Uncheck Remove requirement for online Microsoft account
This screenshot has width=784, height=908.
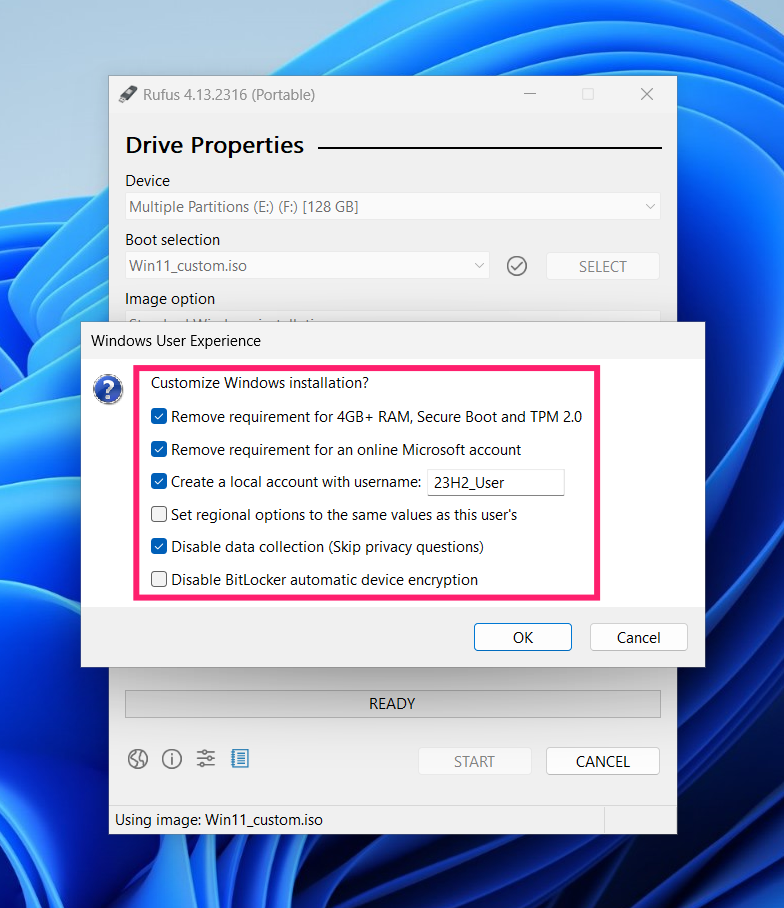coord(159,449)
